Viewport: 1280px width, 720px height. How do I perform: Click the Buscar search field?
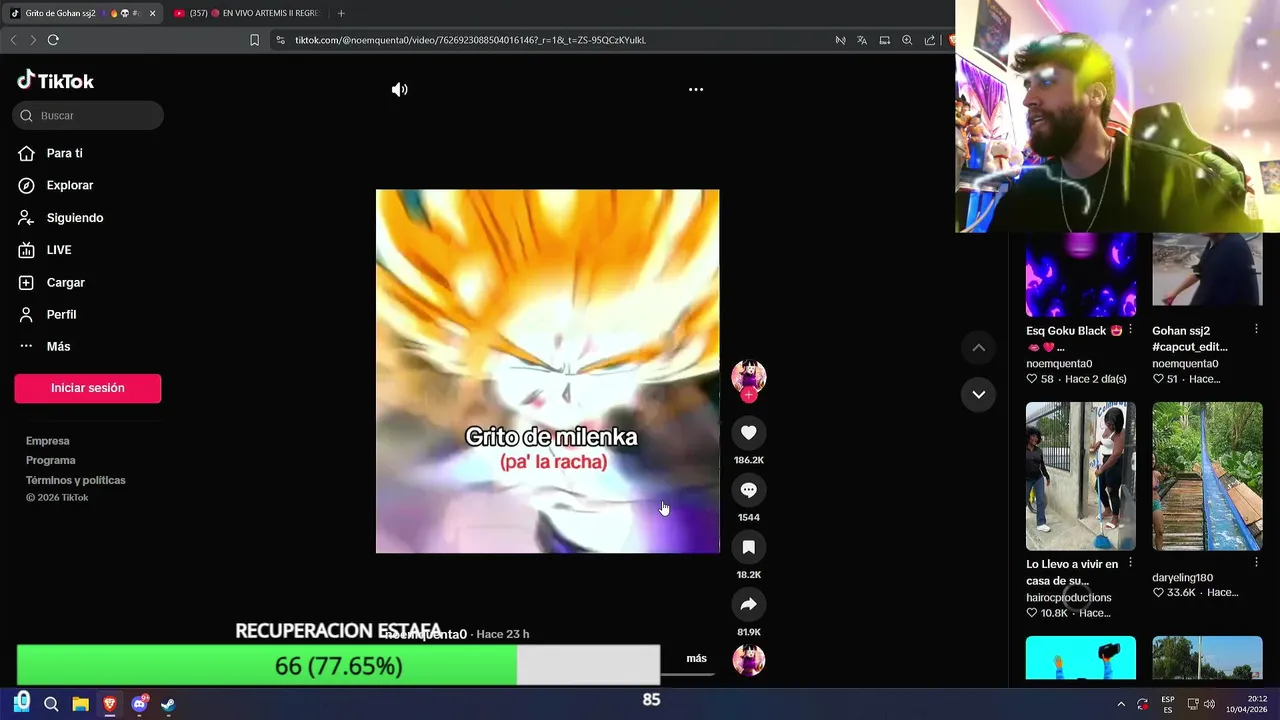click(88, 115)
